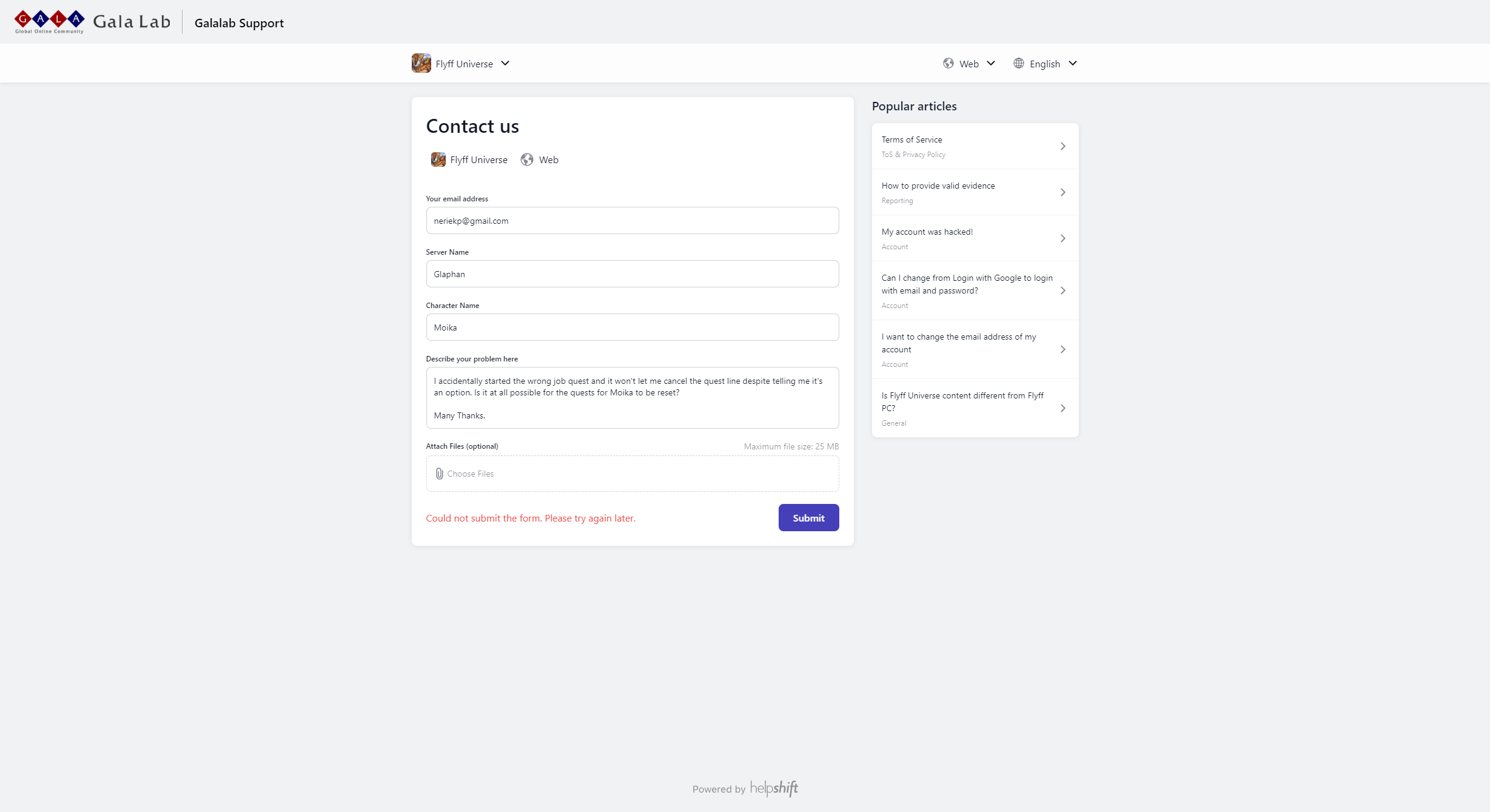Open the English language dropdown
This screenshot has width=1490, height=812.
[1045, 63]
